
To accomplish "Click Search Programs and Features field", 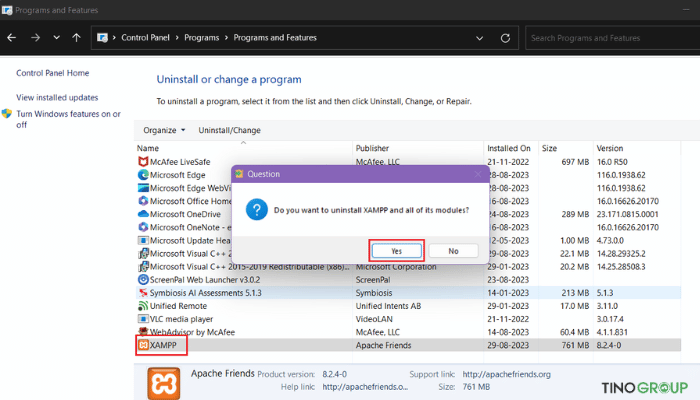I will (x=612, y=38).
